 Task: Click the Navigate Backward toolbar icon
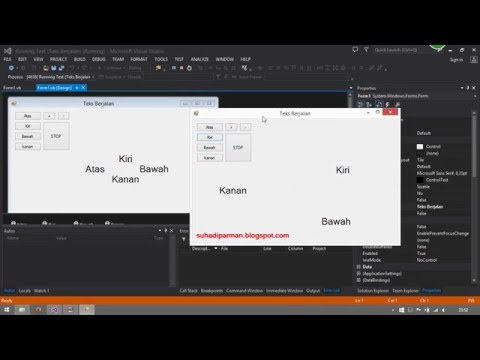tap(11, 68)
